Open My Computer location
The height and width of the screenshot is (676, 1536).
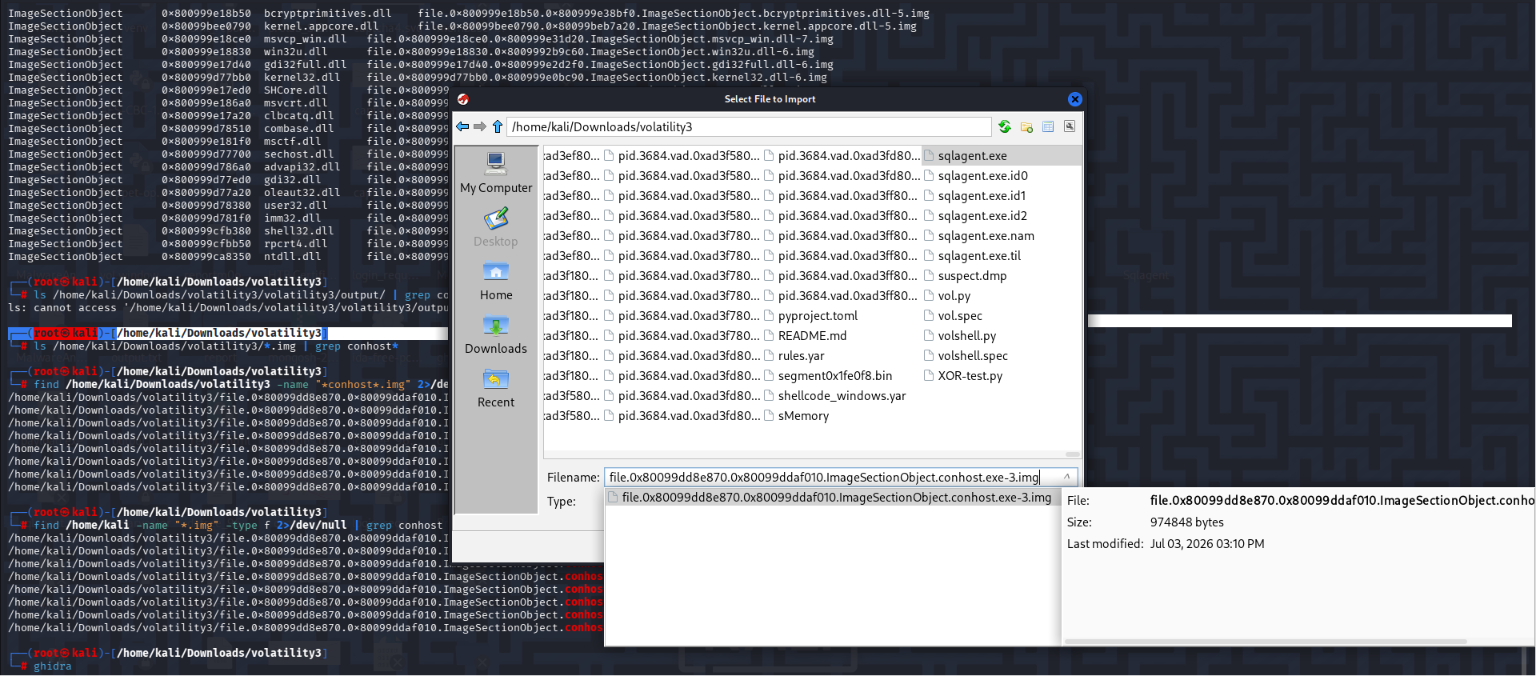(x=496, y=172)
